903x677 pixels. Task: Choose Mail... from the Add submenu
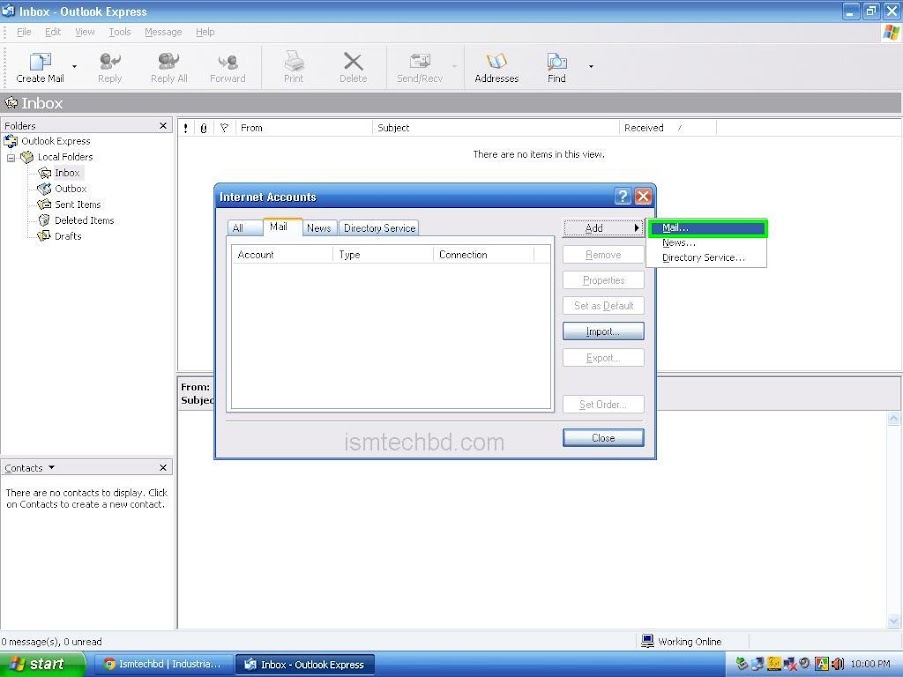[707, 228]
